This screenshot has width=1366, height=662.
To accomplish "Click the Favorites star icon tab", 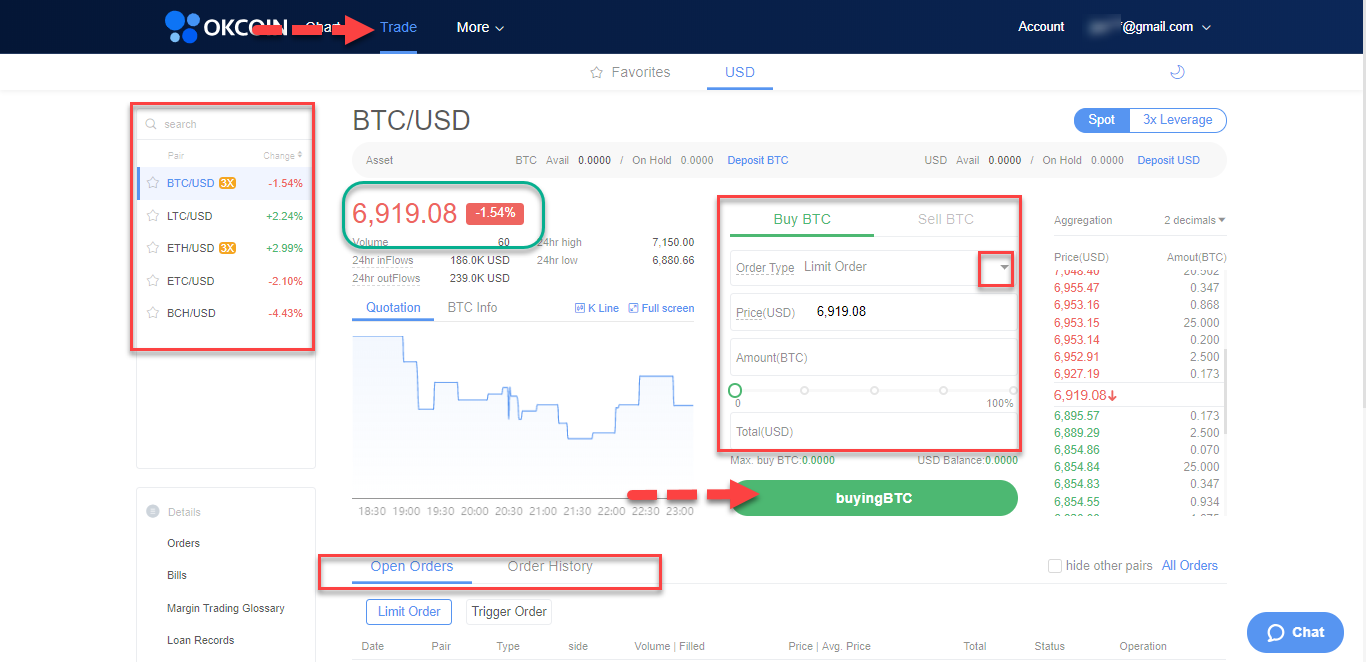I will 630,72.
